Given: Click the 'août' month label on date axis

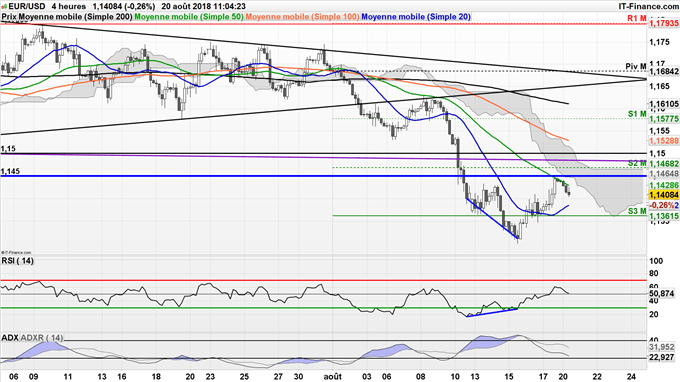Looking at the screenshot, I should 333,376.
